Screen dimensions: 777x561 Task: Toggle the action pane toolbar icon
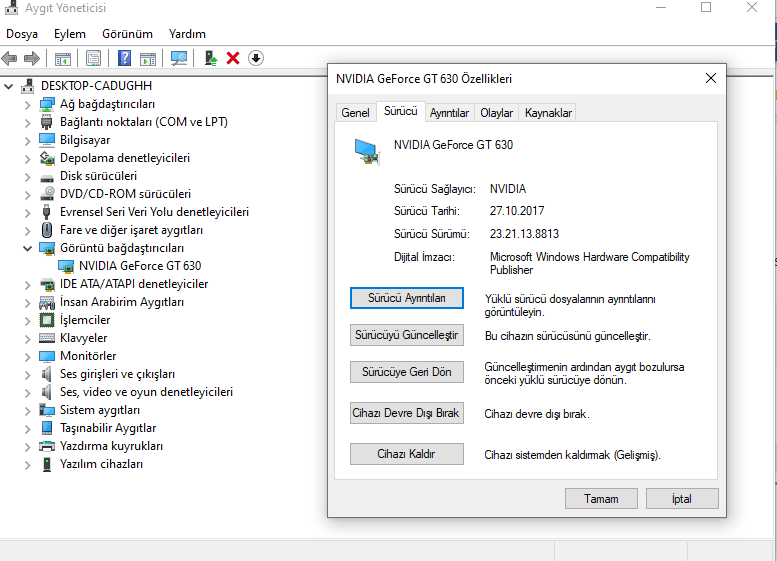coord(148,58)
